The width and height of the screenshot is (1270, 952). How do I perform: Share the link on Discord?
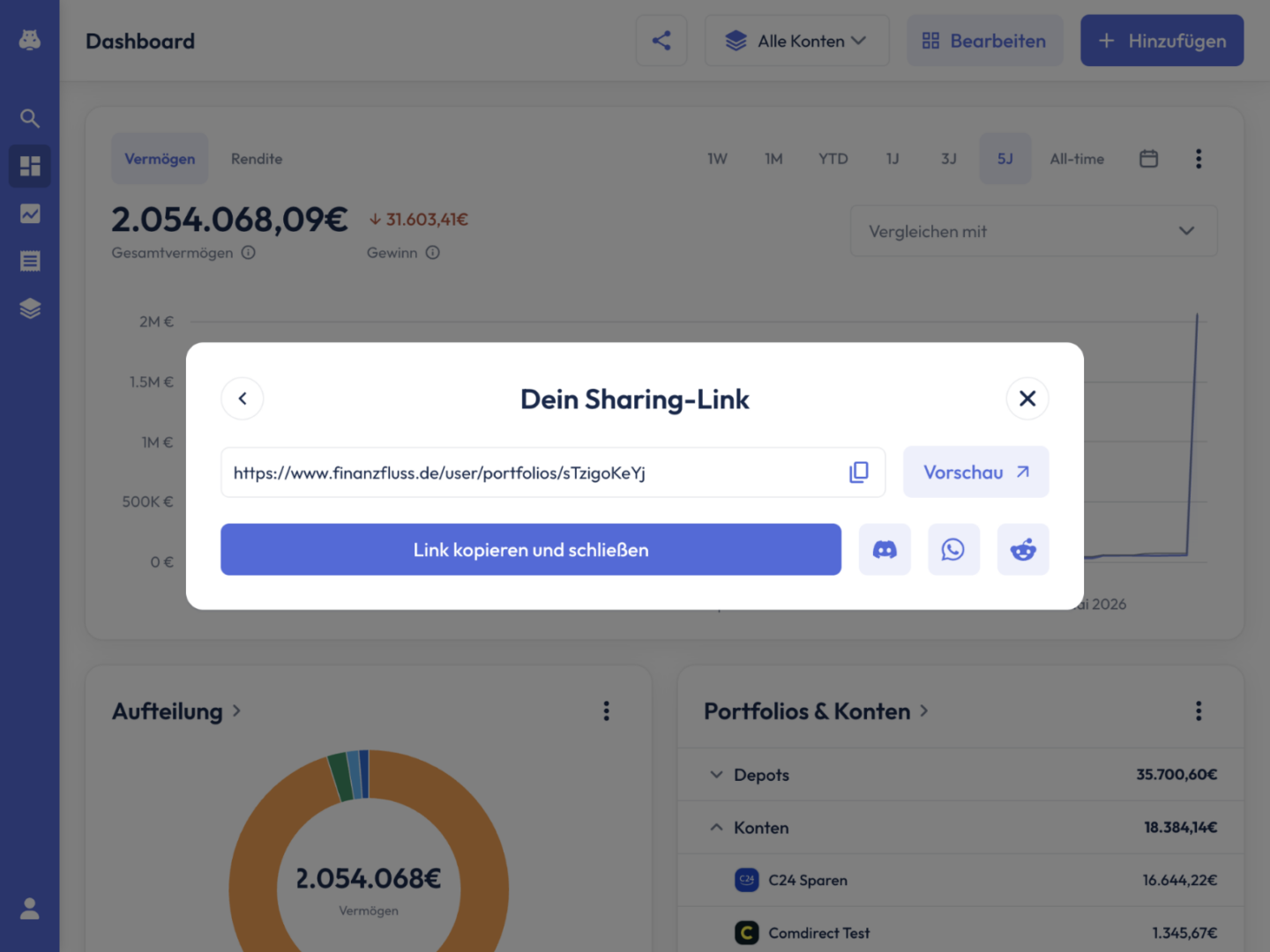pyautogui.click(x=885, y=549)
